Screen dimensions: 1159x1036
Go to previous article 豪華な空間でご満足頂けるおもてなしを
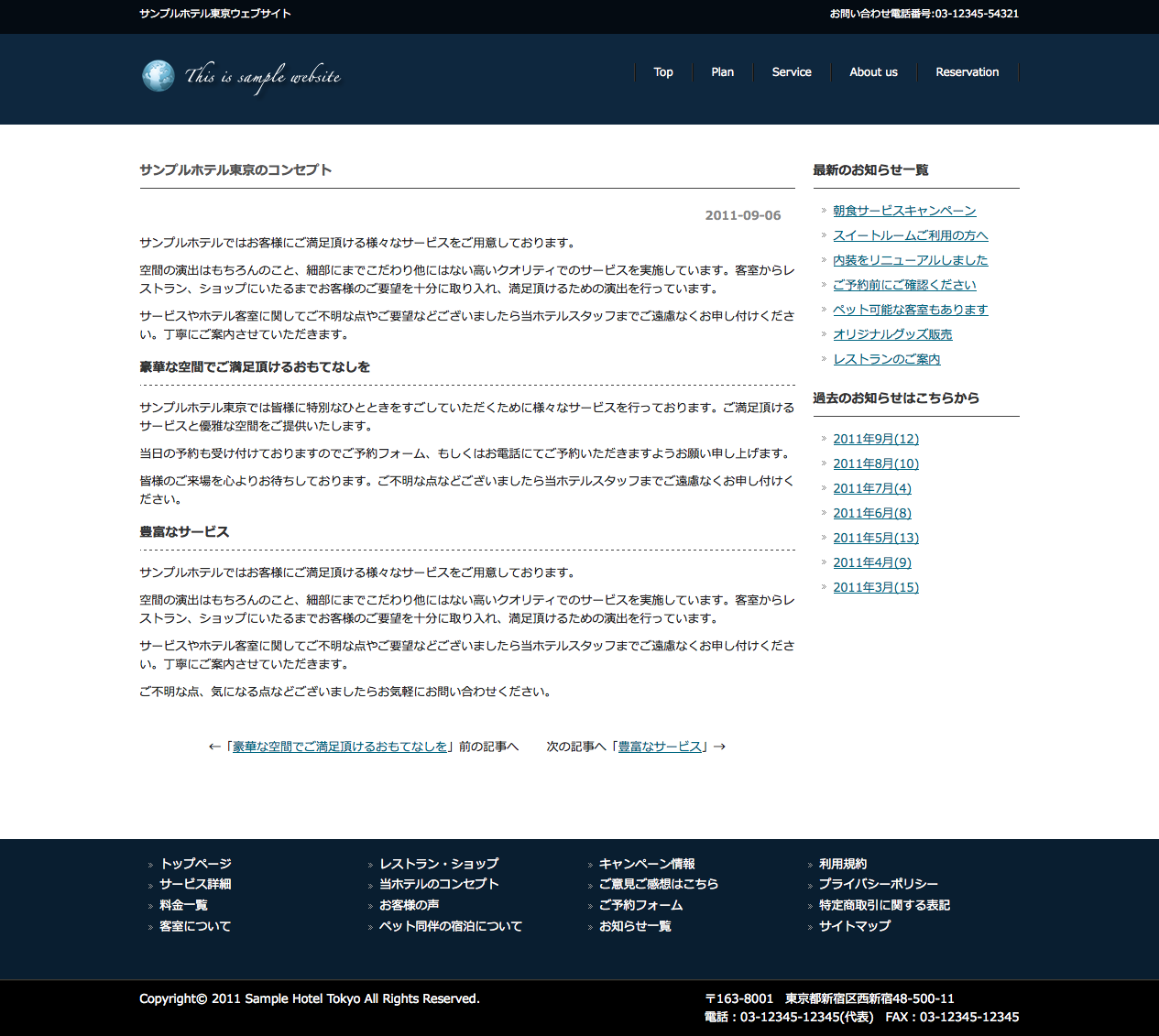point(340,747)
